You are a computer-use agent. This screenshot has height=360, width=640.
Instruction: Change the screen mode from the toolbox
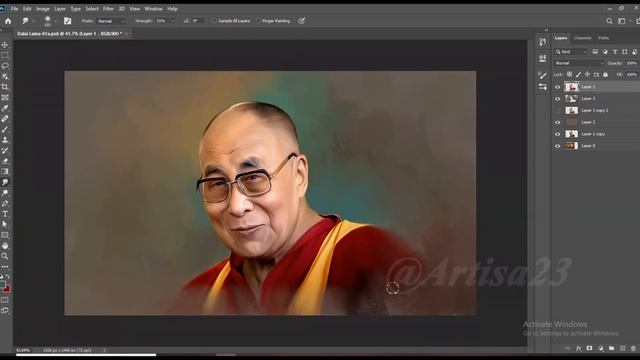(x=5, y=311)
